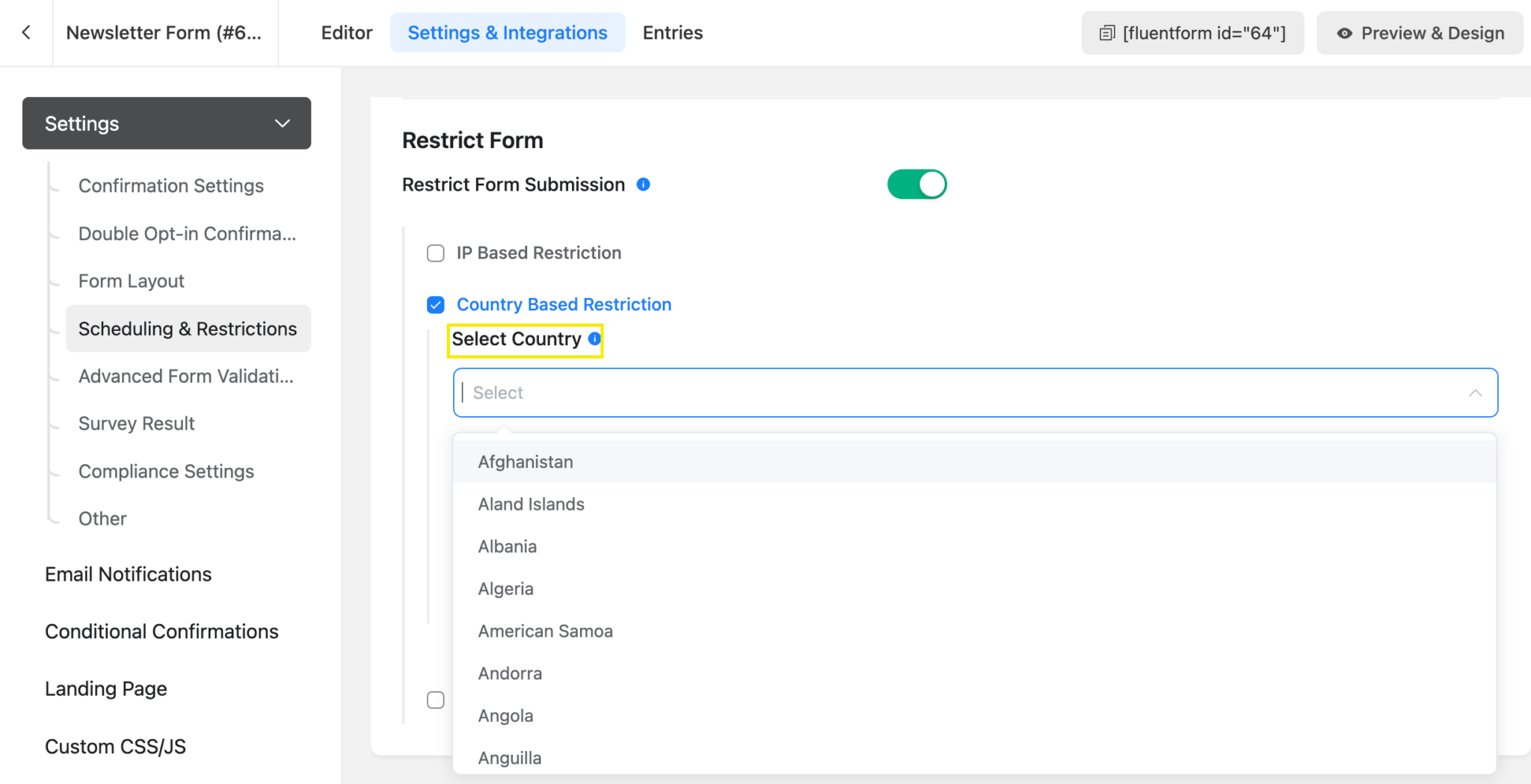Image resolution: width=1531 pixels, height=784 pixels.
Task: Collapse the Settings section chevron
Action: click(282, 123)
